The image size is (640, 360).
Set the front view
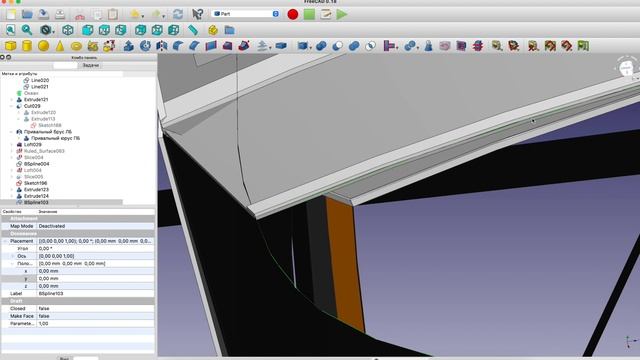tap(87, 30)
